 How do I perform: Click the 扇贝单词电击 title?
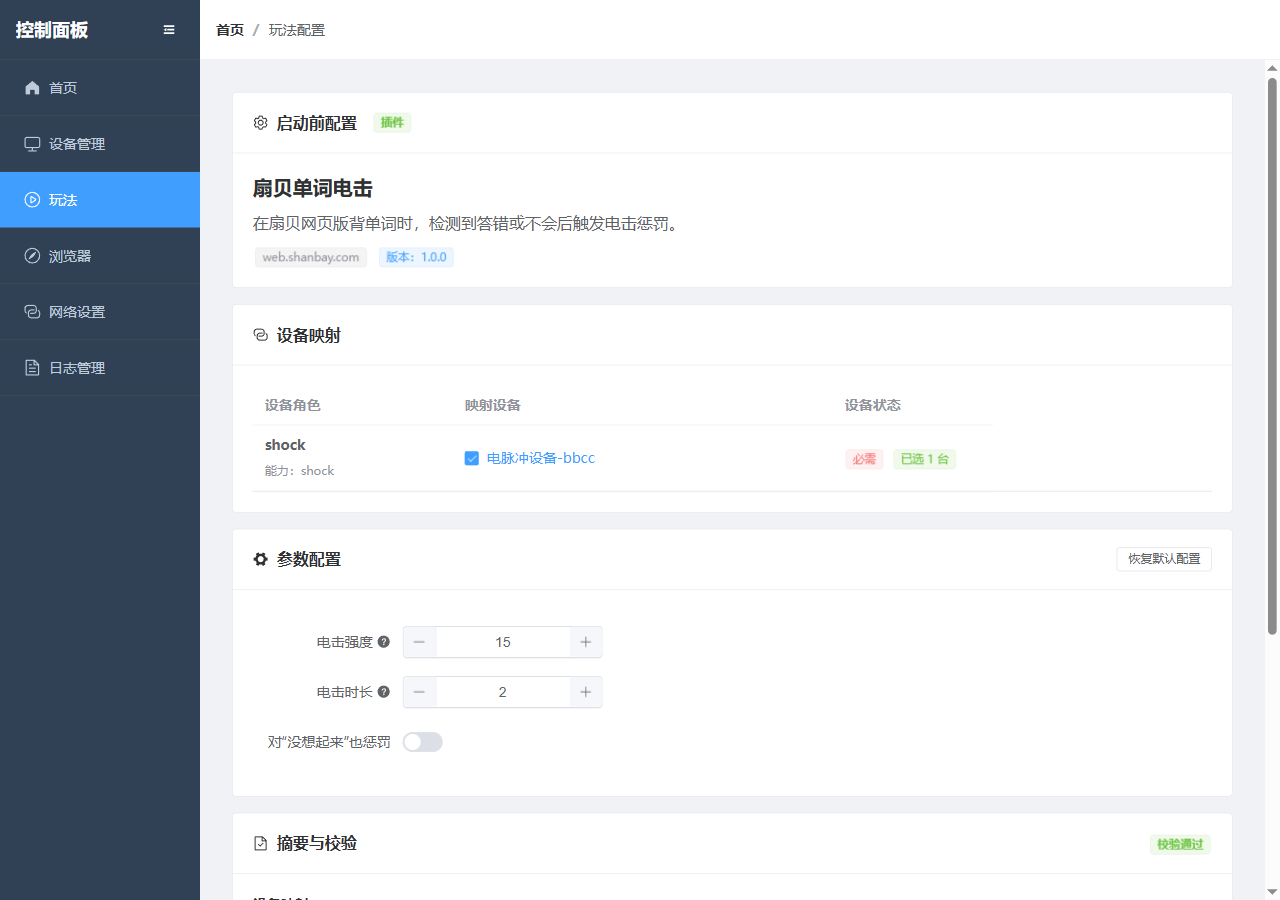pos(313,189)
